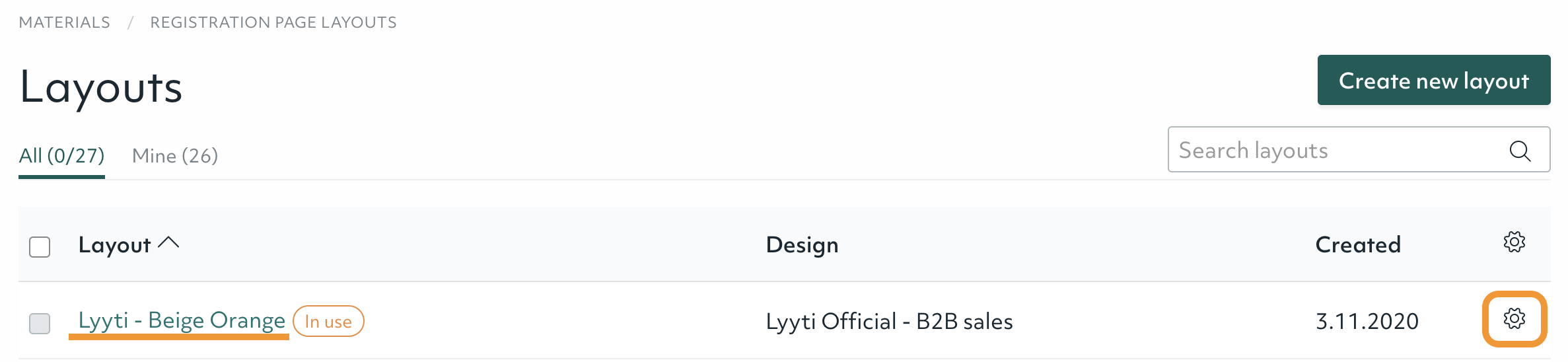Click the Create new layout button

click(1434, 80)
